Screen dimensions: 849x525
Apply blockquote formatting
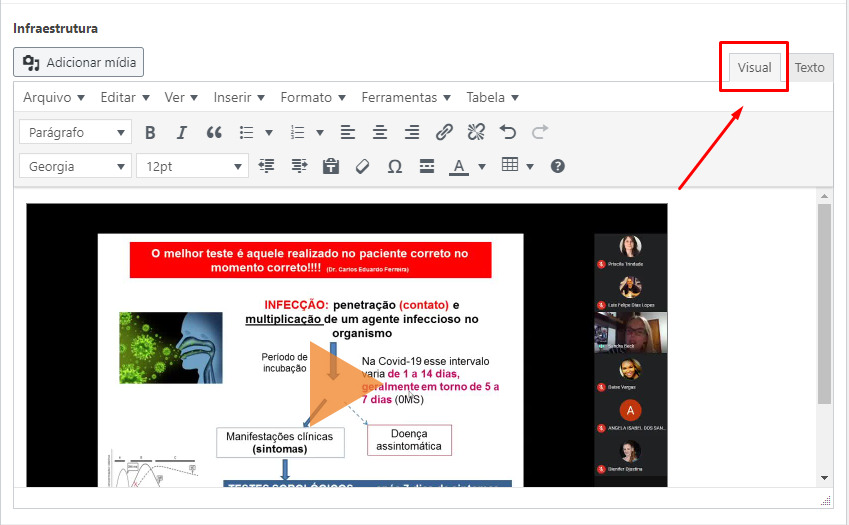pyautogui.click(x=214, y=132)
